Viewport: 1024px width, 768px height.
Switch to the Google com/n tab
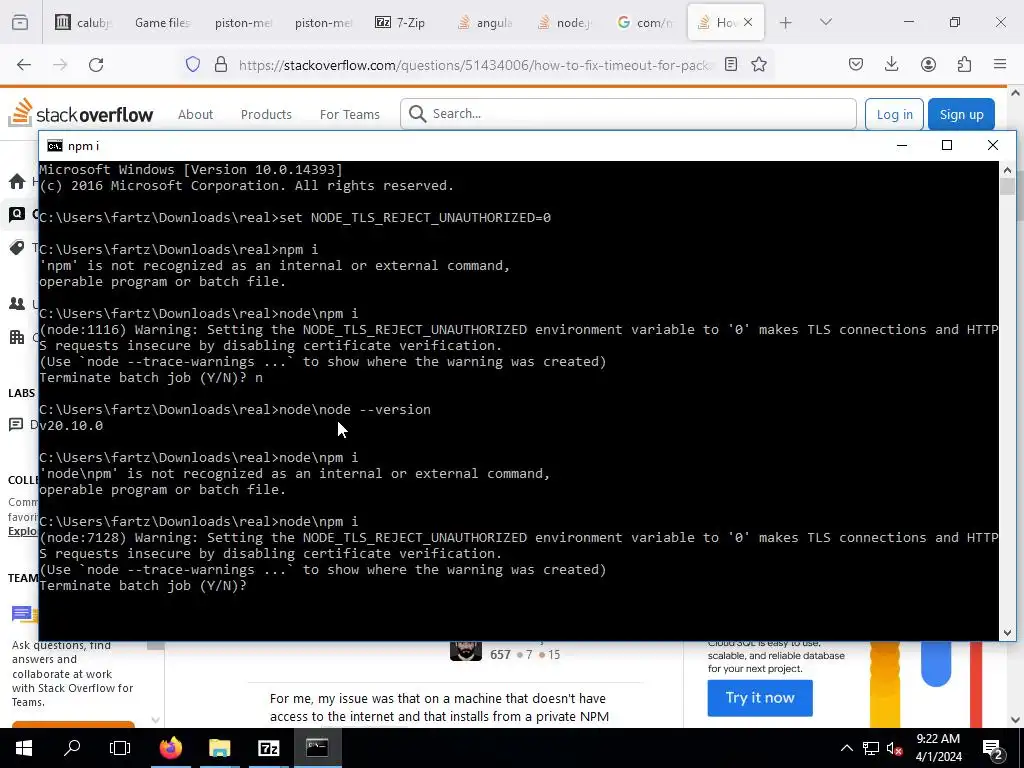[x=644, y=22]
